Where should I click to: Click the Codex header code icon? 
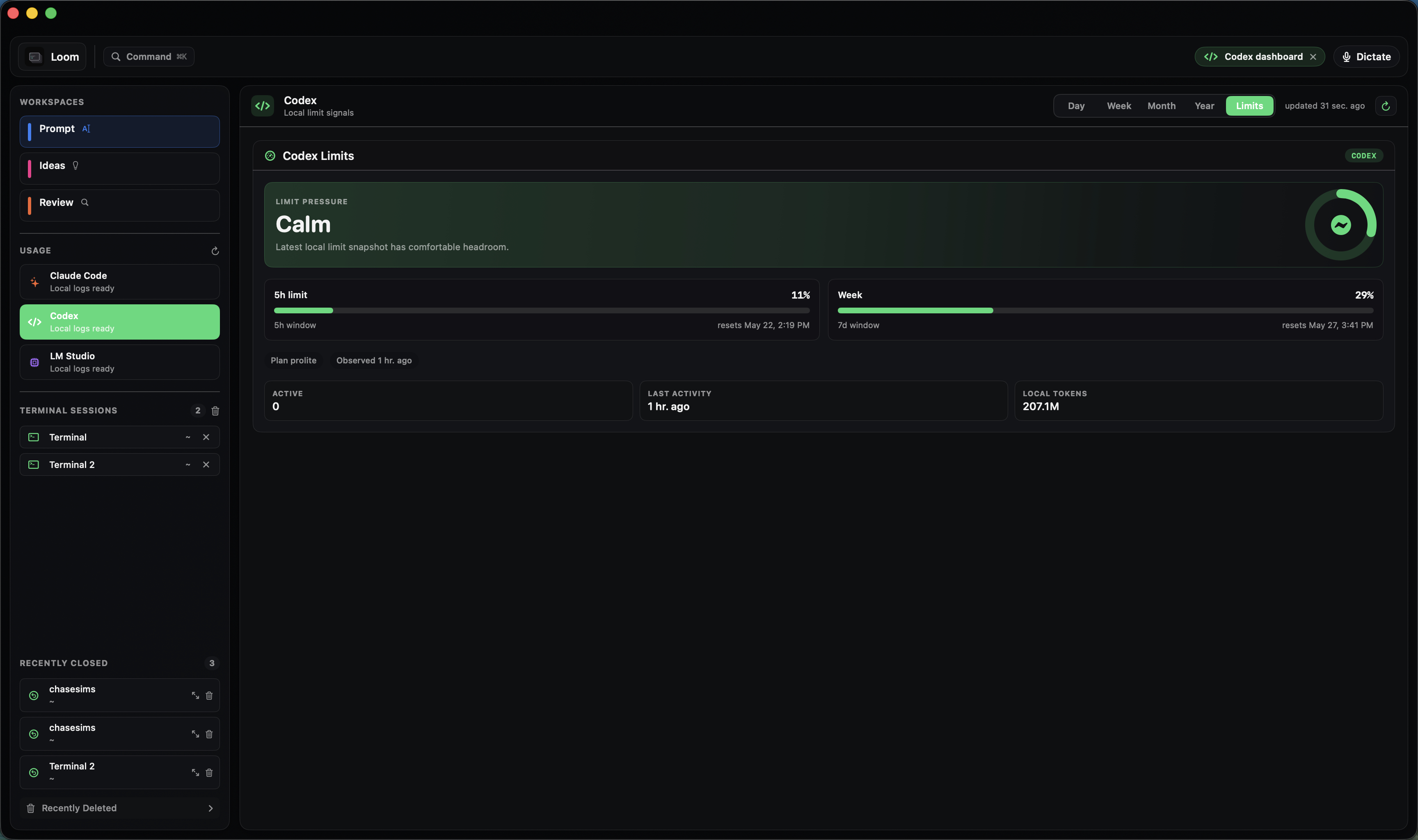tap(263, 106)
